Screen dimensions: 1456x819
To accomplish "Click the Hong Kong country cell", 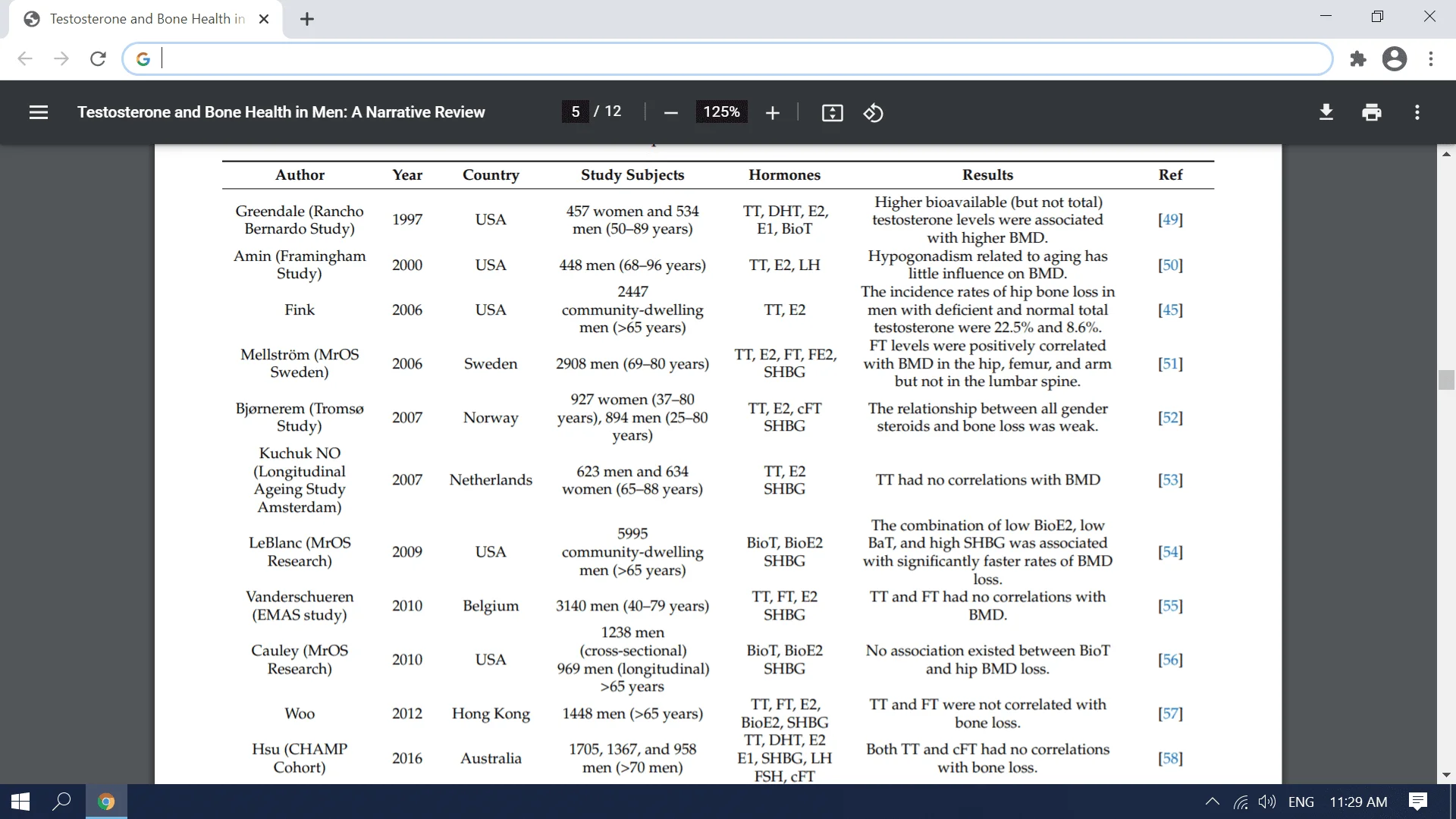I will [x=491, y=713].
